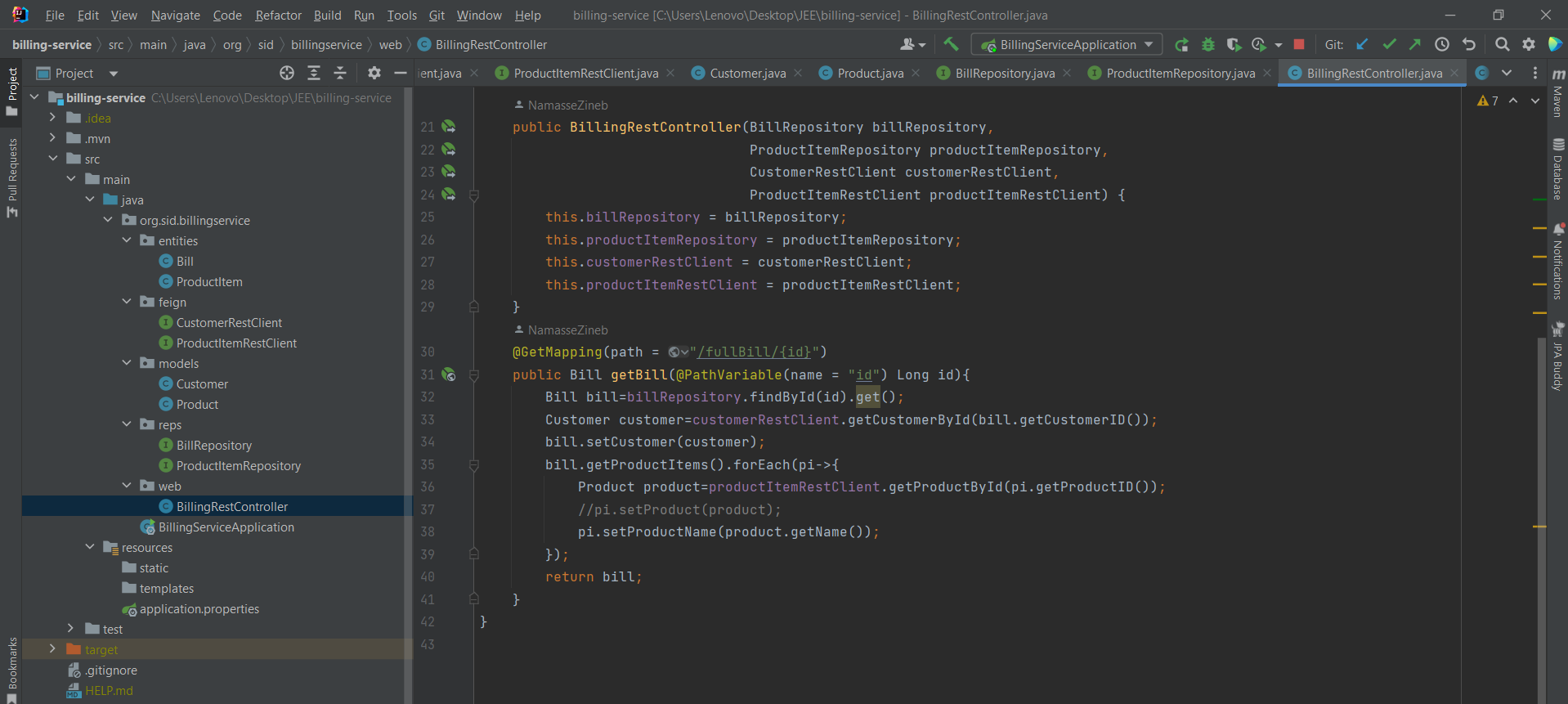Open editor tab options three-dot menu
Screen dimensions: 1568x704
click(1535, 74)
